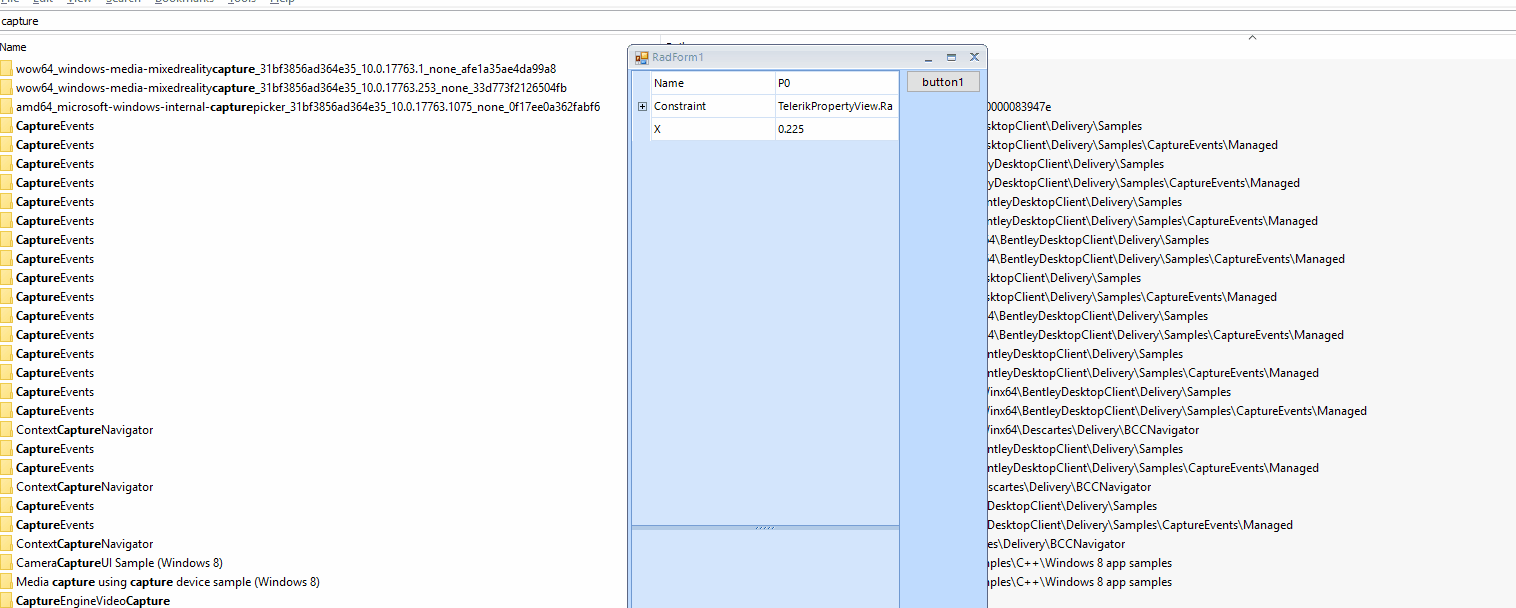
Task: Select the Name property row
Action: 775,83
